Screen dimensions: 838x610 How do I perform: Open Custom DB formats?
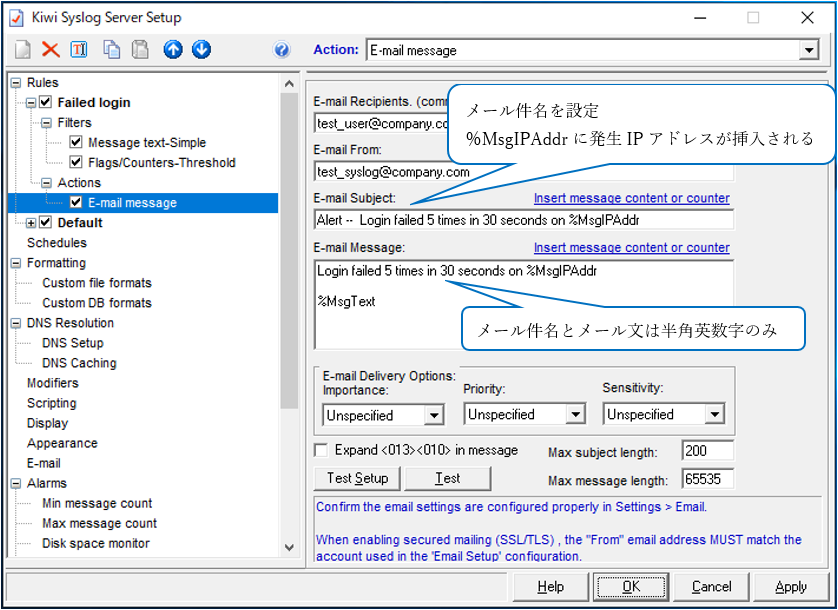coord(97,303)
